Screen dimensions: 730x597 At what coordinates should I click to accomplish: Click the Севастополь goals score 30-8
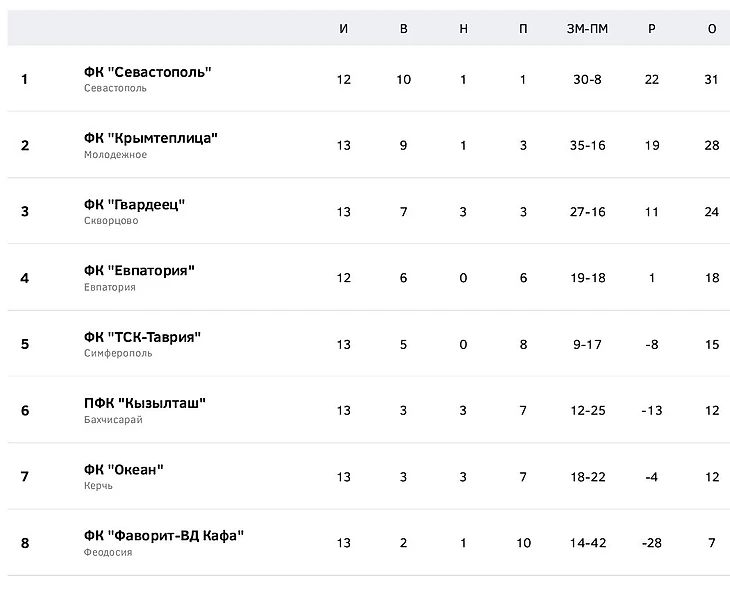tap(587, 80)
